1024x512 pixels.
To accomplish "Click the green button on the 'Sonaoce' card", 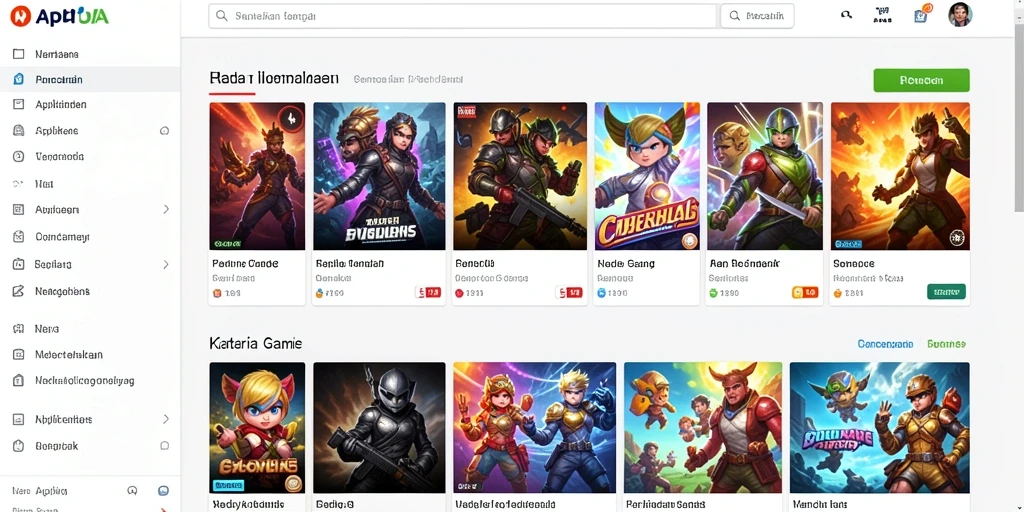I will 946,292.
